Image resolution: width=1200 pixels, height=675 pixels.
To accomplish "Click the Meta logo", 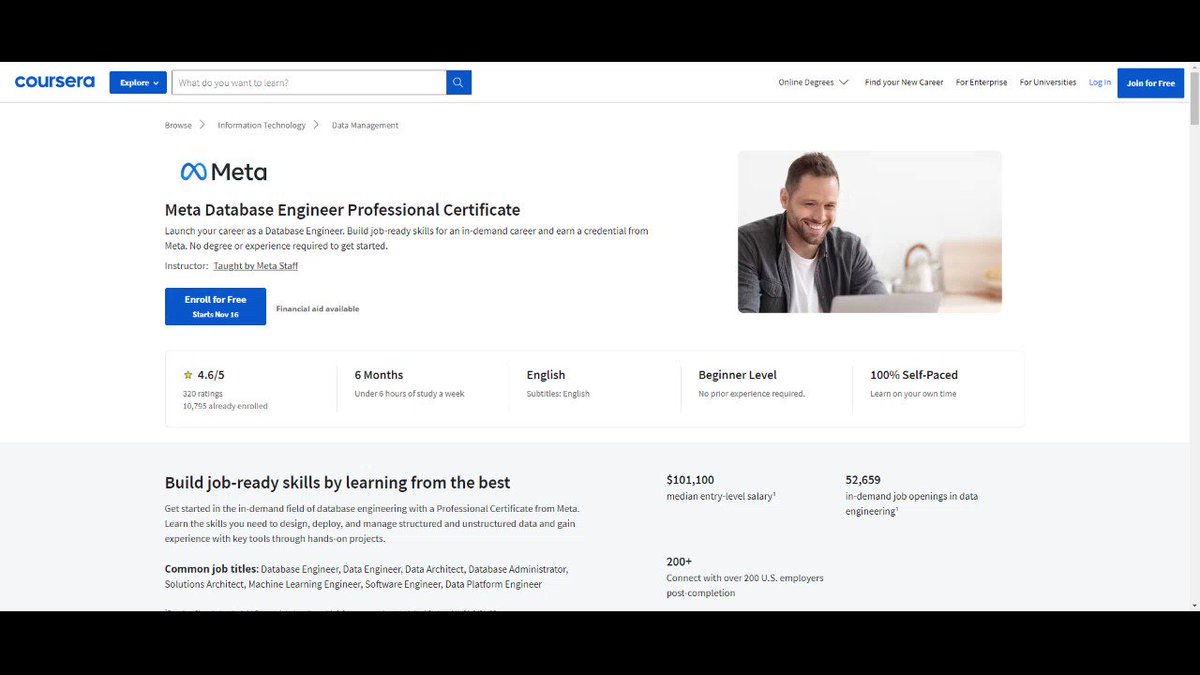I will 224,172.
